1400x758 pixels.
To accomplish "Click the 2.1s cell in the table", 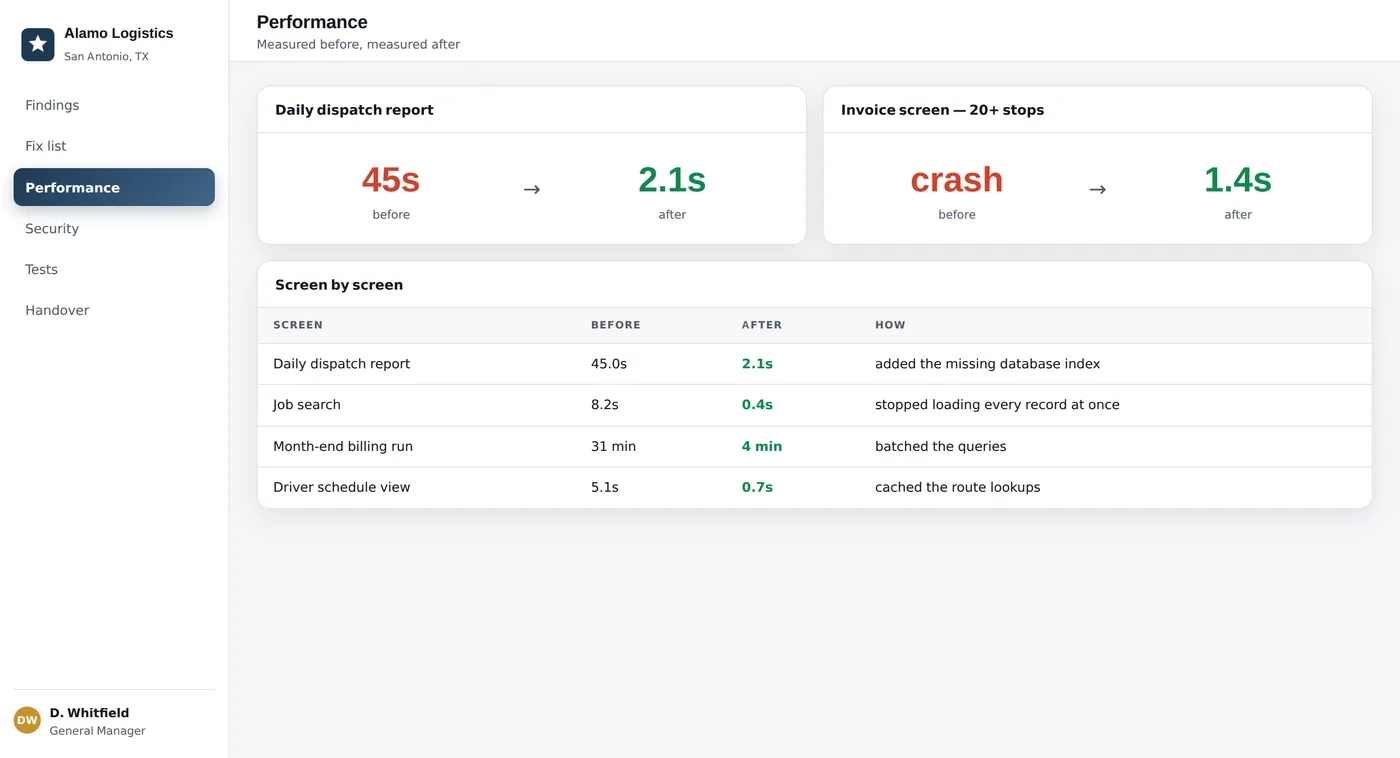I will click(757, 364).
